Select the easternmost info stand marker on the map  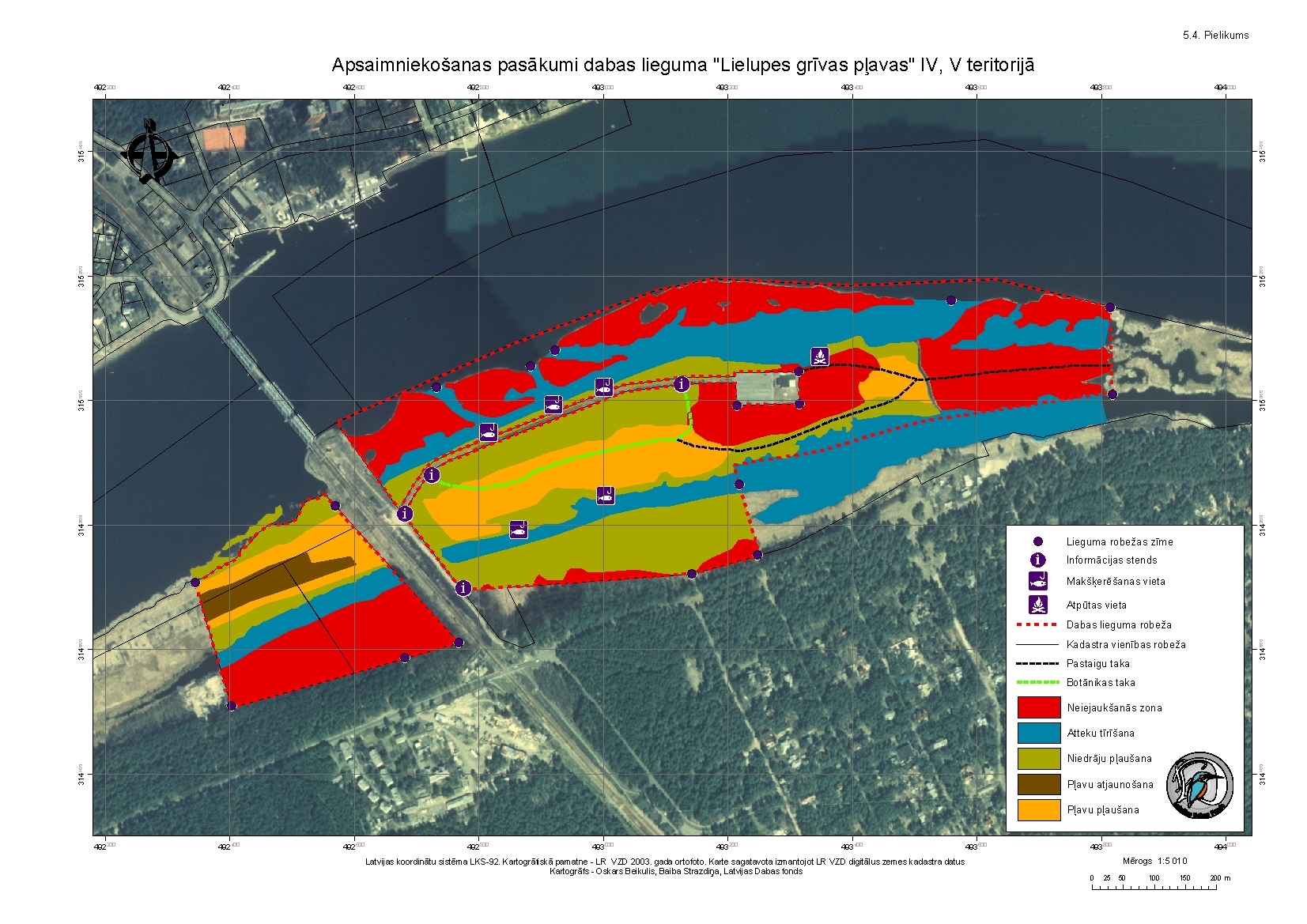[x=682, y=385]
